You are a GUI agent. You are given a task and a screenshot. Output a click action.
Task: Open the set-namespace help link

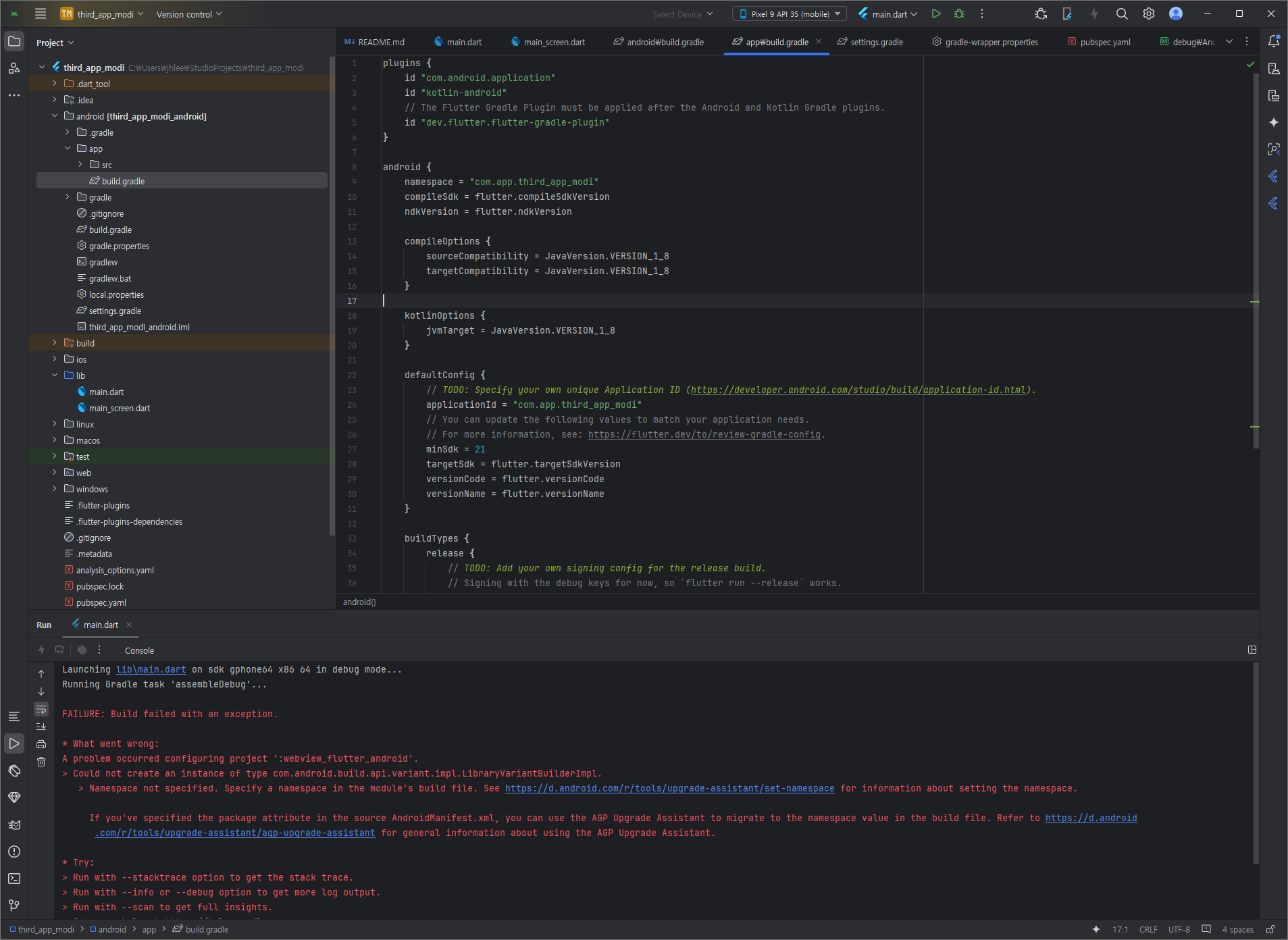(669, 788)
